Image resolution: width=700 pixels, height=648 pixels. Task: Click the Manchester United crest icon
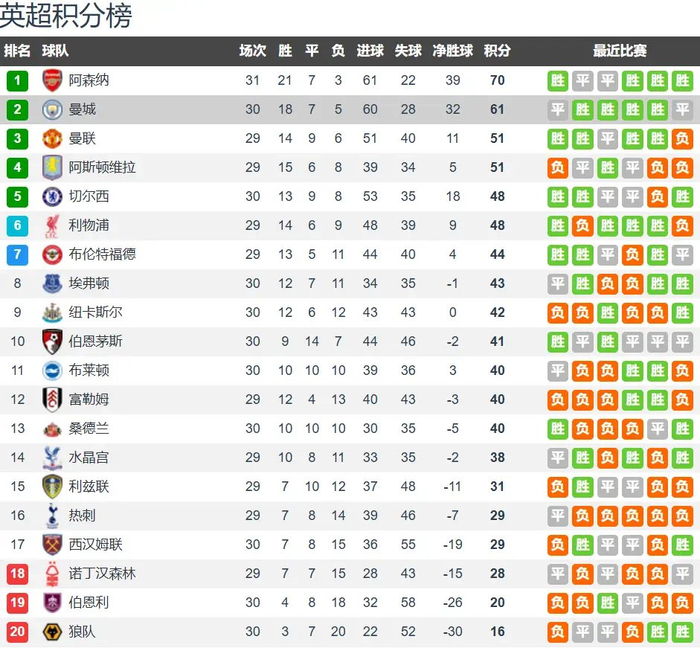52,139
